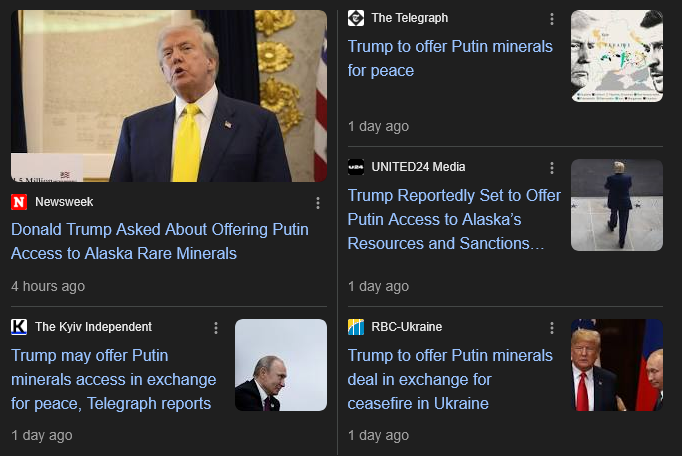Click the Newsweek logo icon
682x456 pixels.
(19, 202)
